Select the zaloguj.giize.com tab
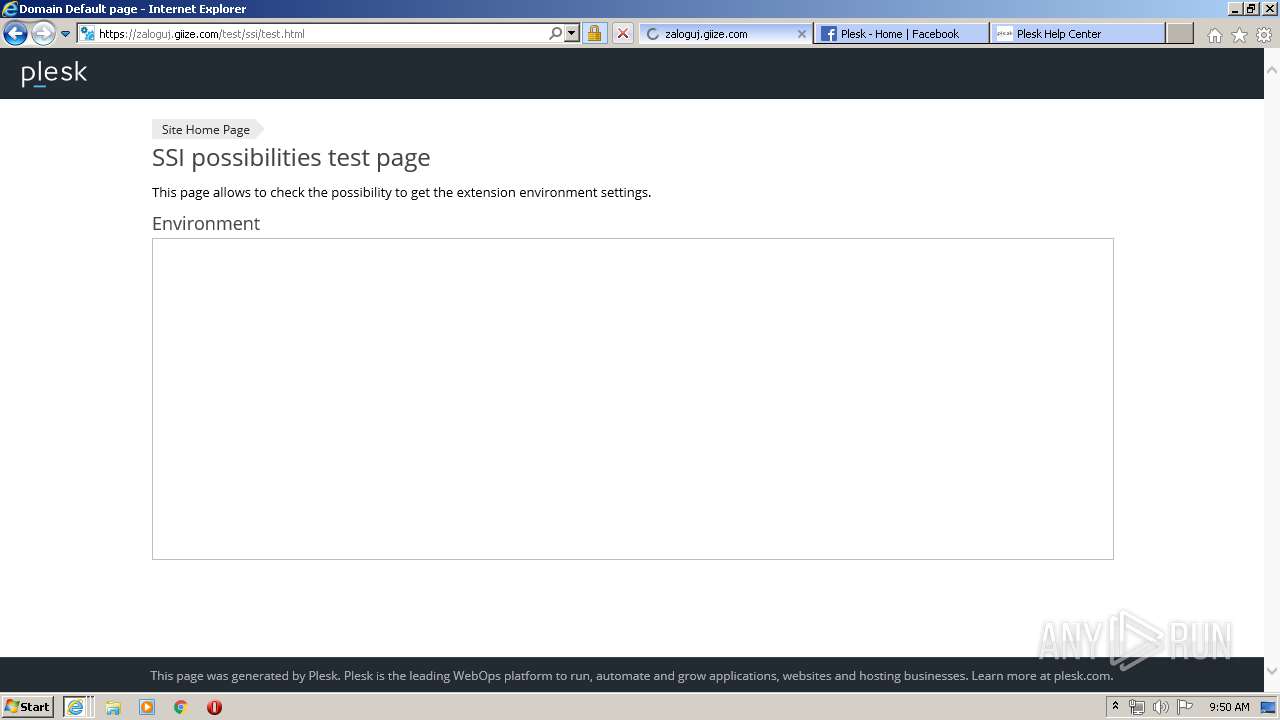Viewport: 1280px width, 720px height. (x=725, y=33)
